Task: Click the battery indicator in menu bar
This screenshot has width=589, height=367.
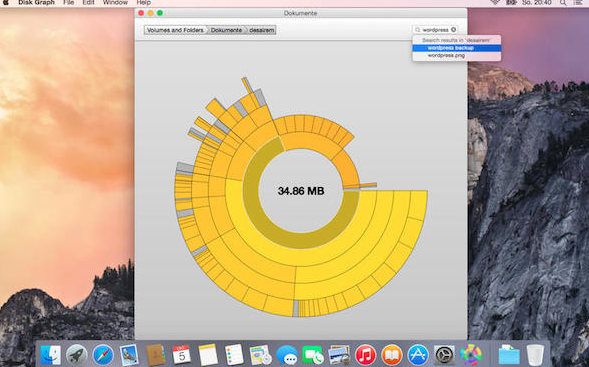Action: pyautogui.click(x=511, y=2)
